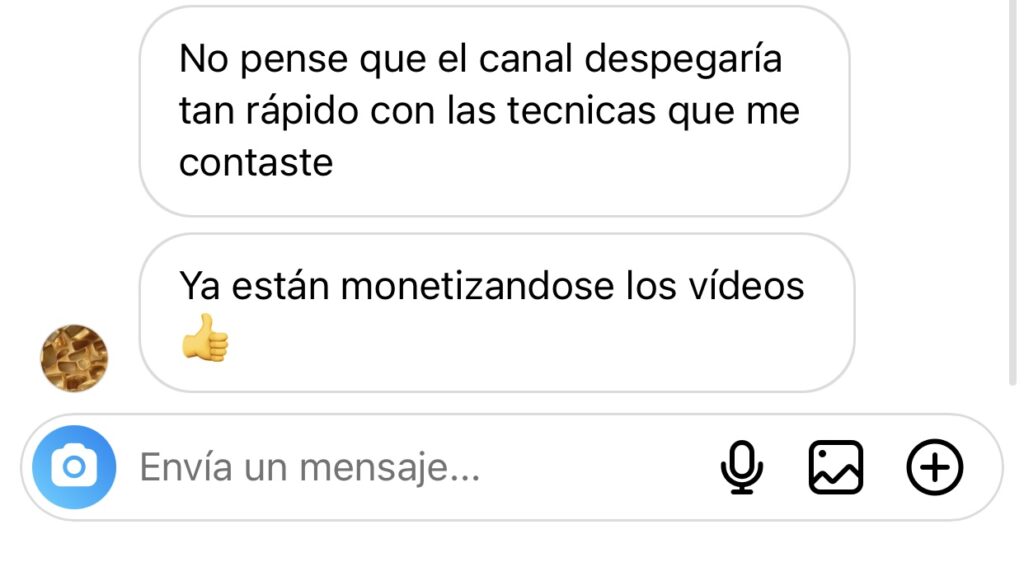Image resolution: width=1024 pixels, height=562 pixels.
Task: Click the word "monetizandose" in the second message
Action: pos(477,286)
